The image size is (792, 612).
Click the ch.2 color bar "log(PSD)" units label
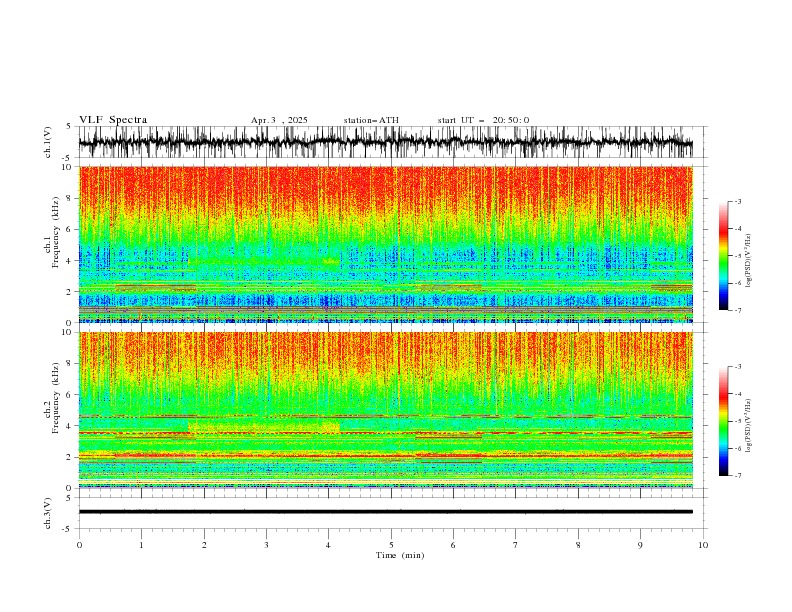pyautogui.click(x=749, y=426)
